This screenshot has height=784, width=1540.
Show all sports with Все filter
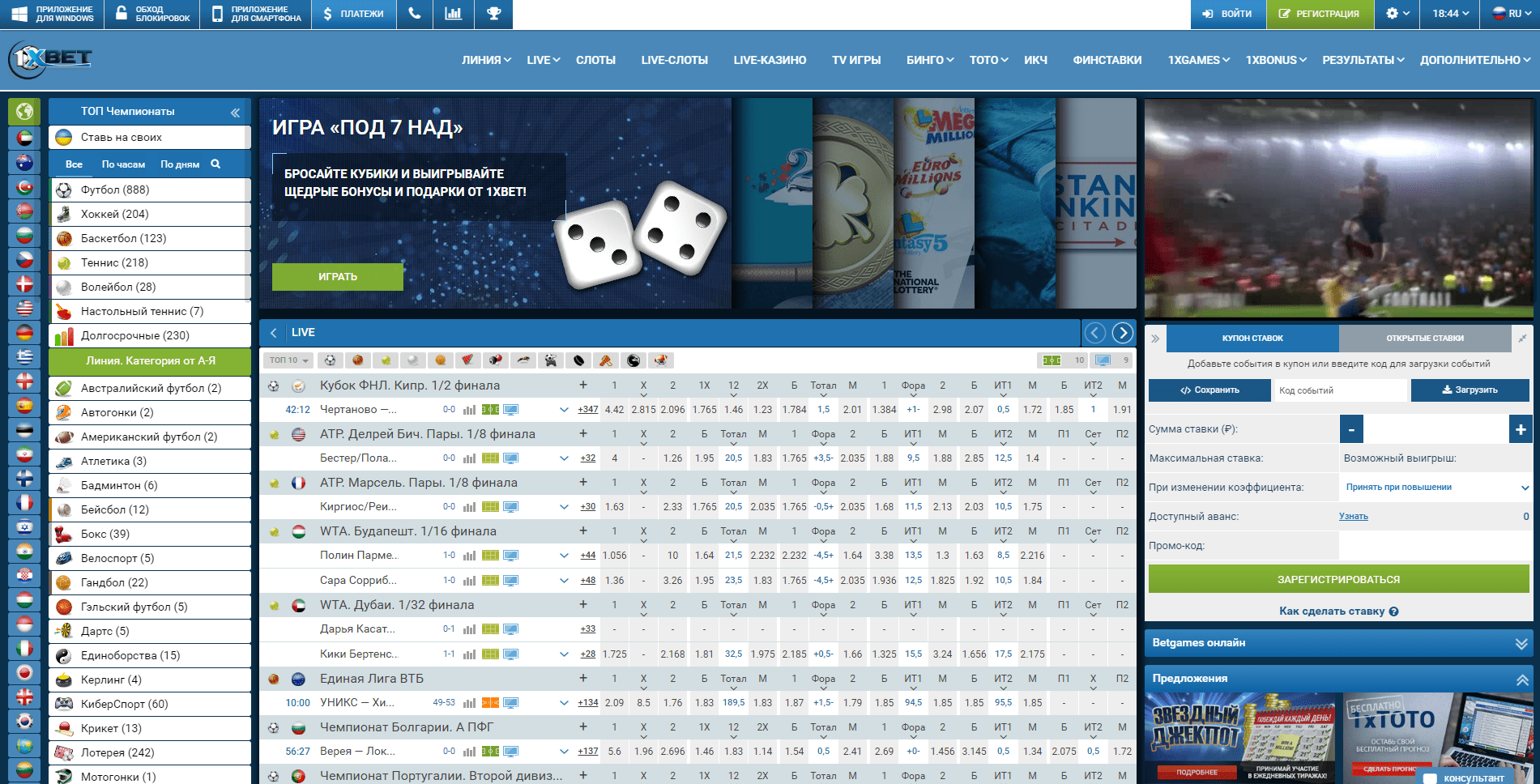click(74, 164)
